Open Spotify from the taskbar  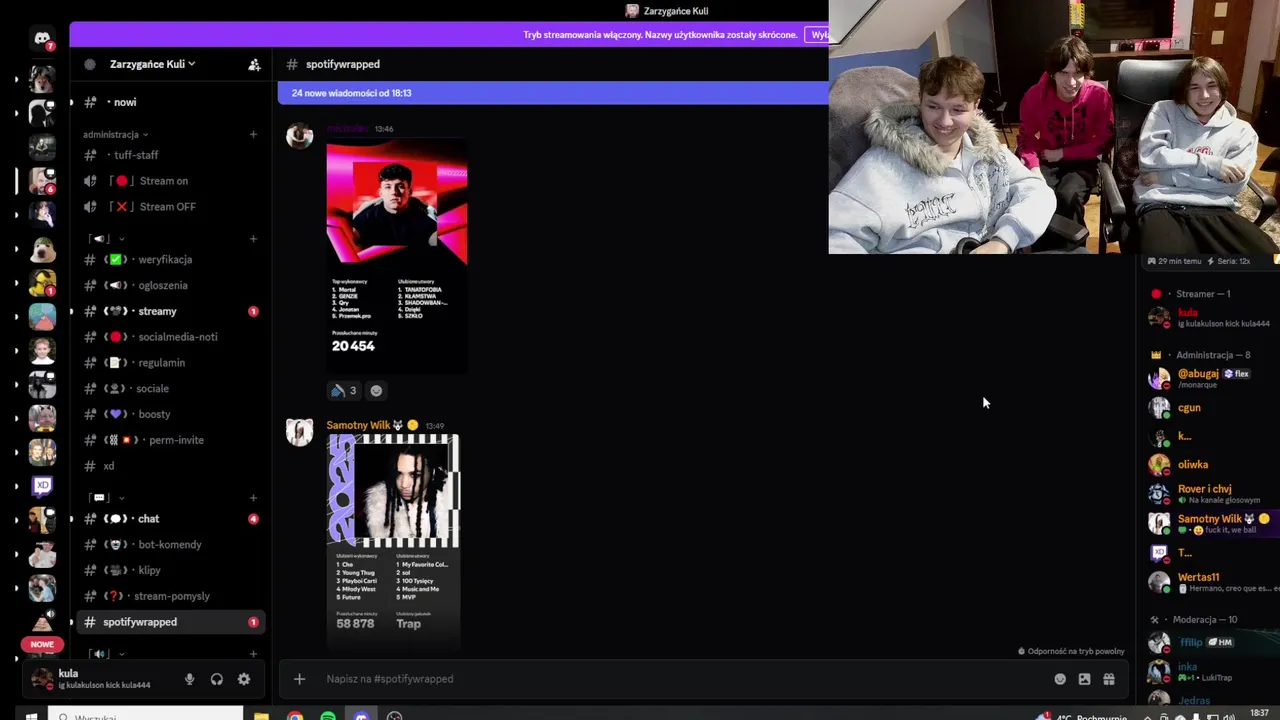328,716
